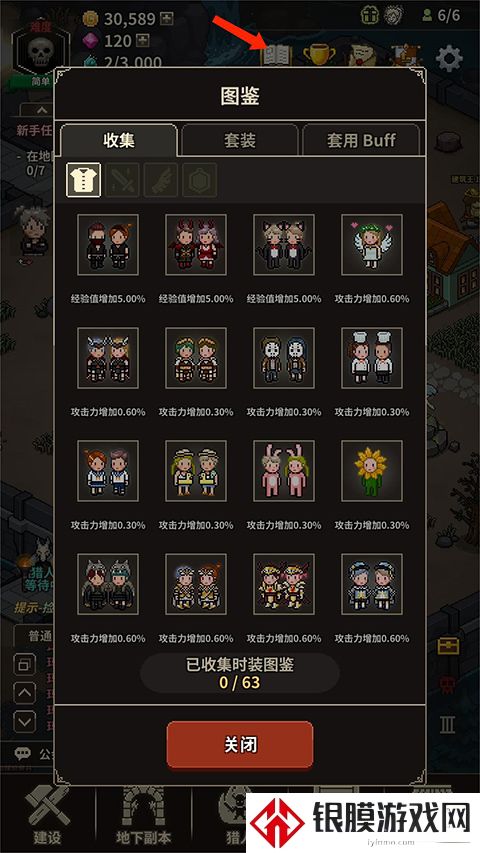Click the 关闭 button

pos(240,744)
